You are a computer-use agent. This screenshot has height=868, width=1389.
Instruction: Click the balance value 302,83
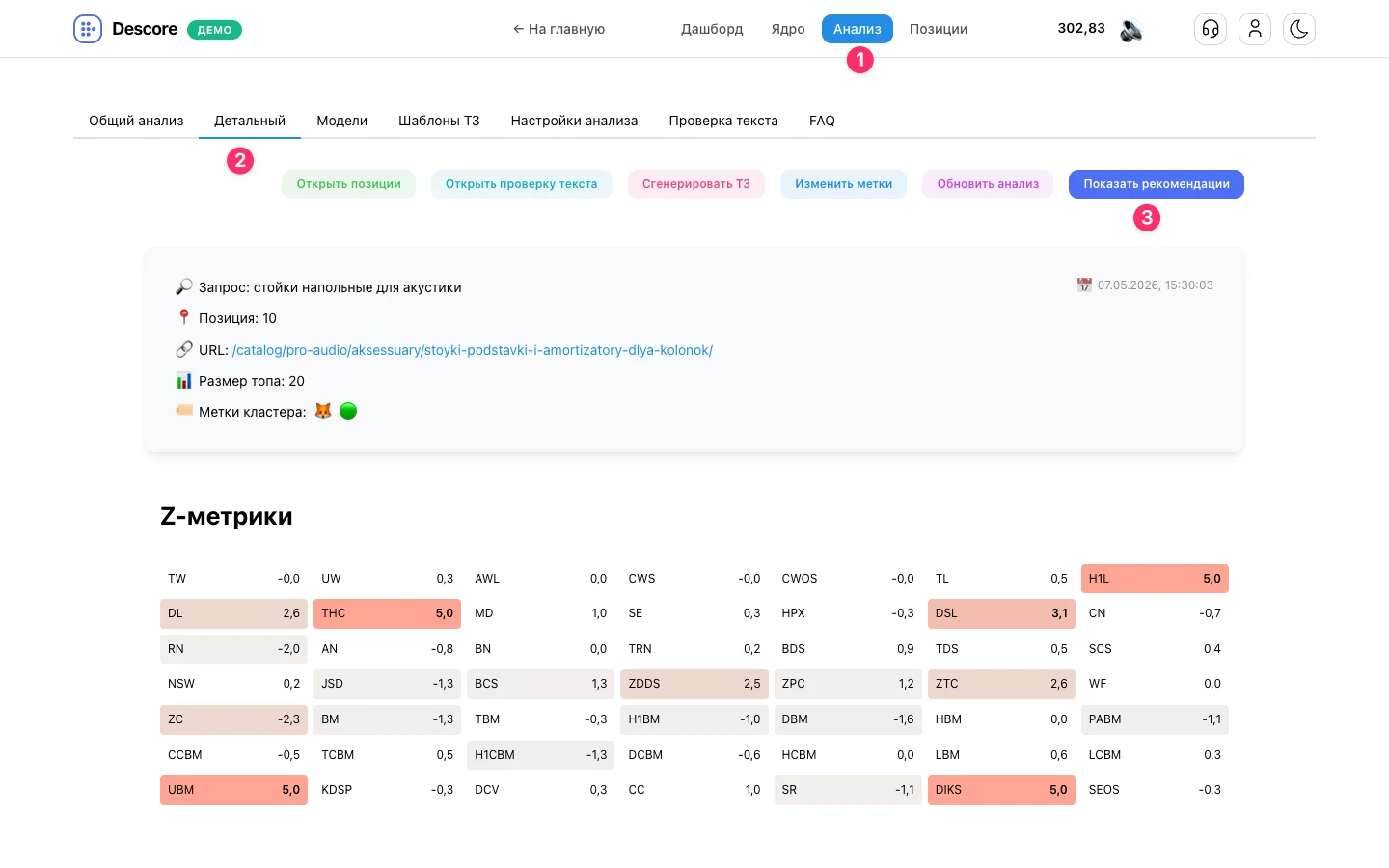[x=1081, y=28]
